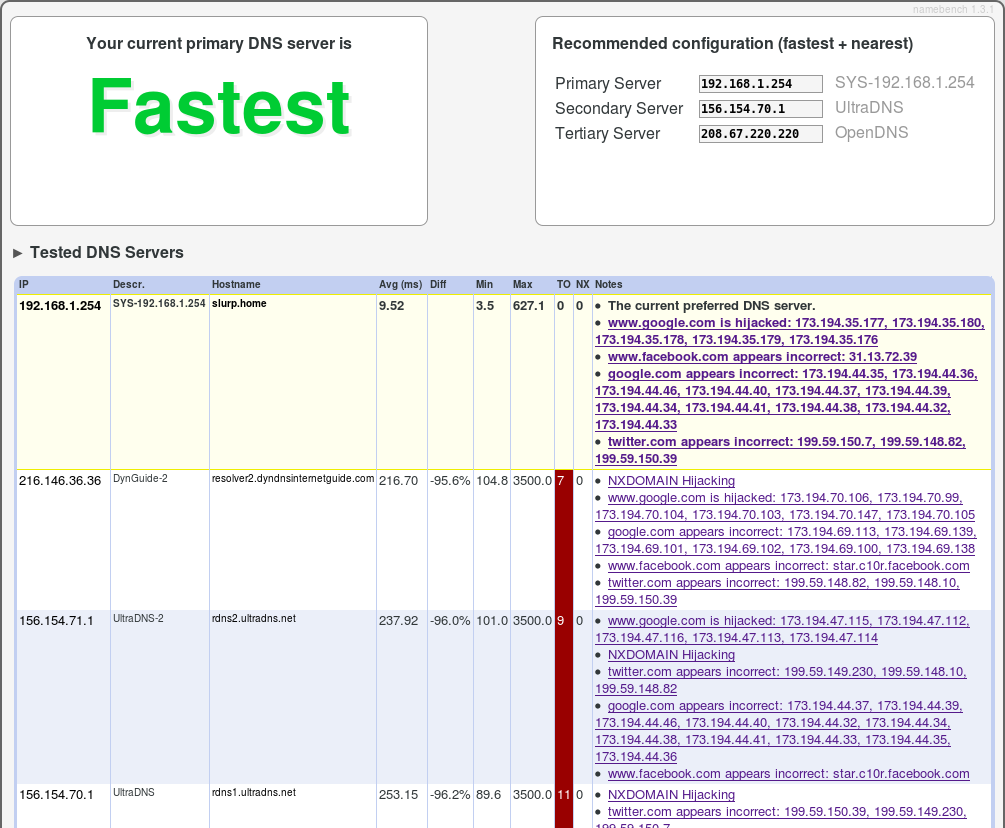Viewport: 1005px width, 828px height.
Task: Click the Secondary Server IP field
Action: point(761,109)
